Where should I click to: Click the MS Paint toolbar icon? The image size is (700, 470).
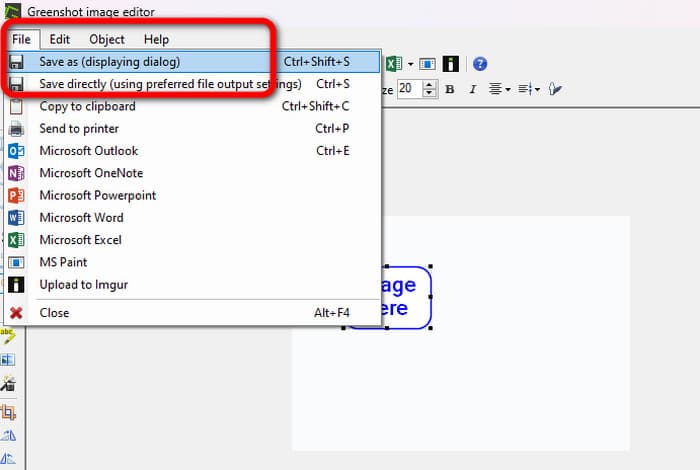pos(427,64)
